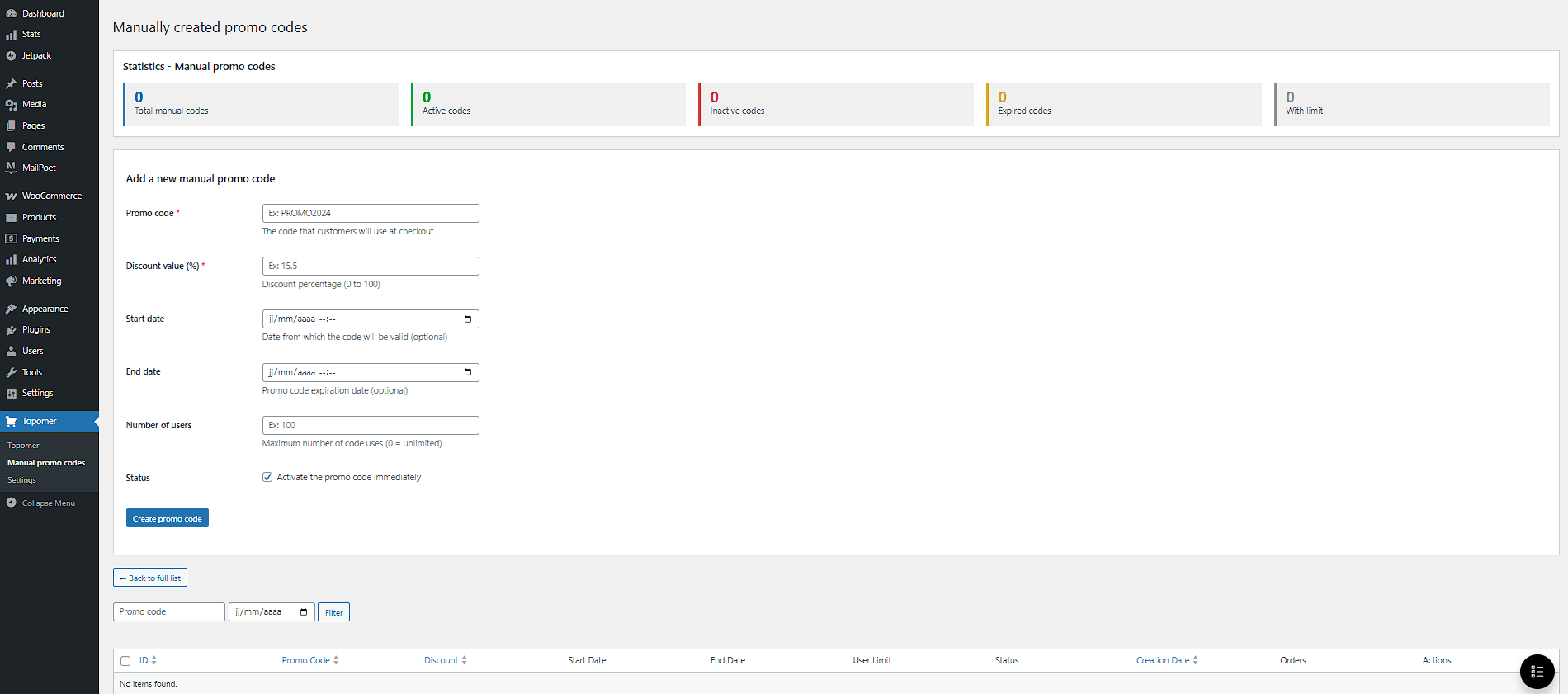Sort table by Creation Date column

tap(1166, 660)
